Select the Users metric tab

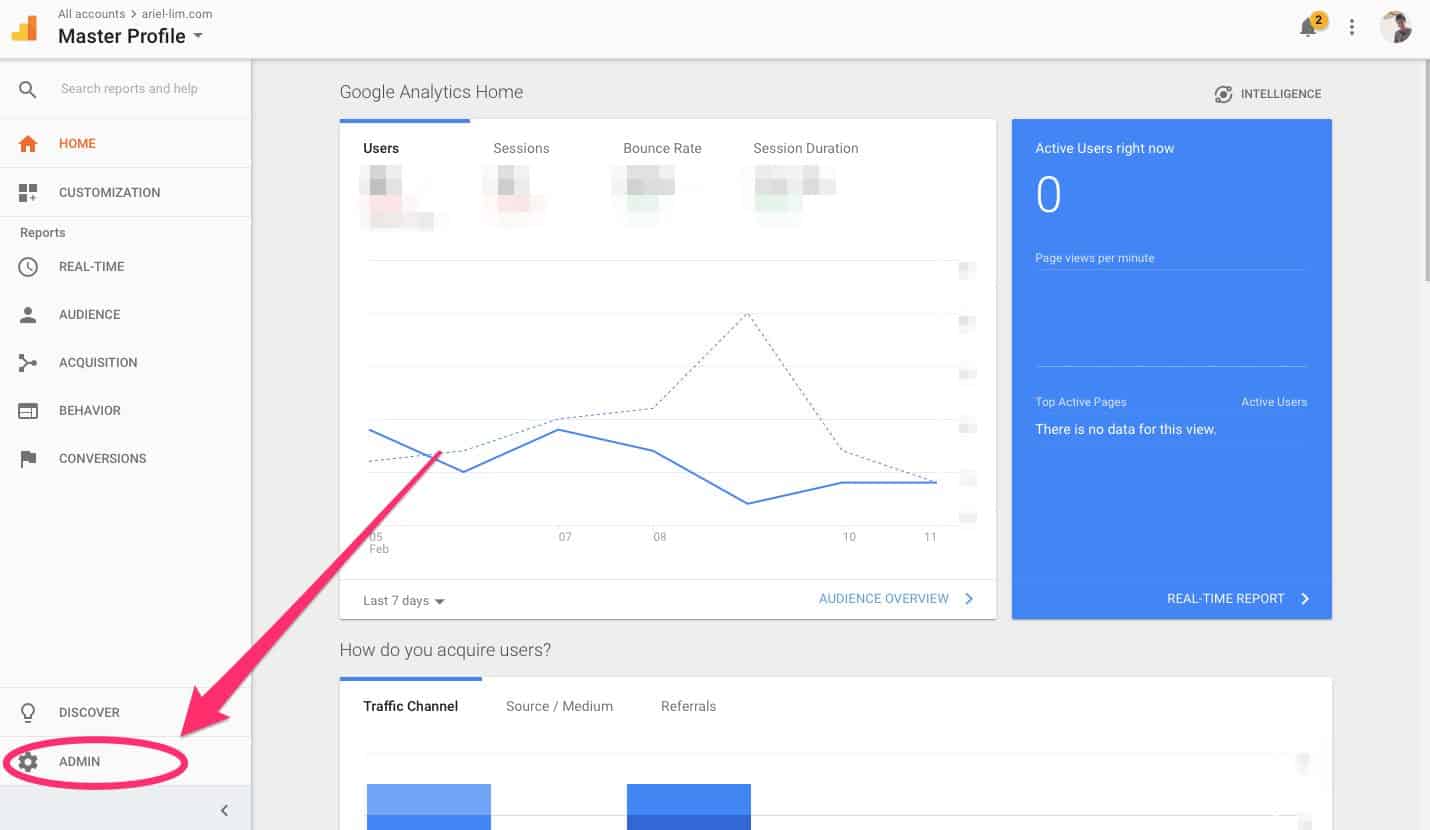tap(381, 148)
